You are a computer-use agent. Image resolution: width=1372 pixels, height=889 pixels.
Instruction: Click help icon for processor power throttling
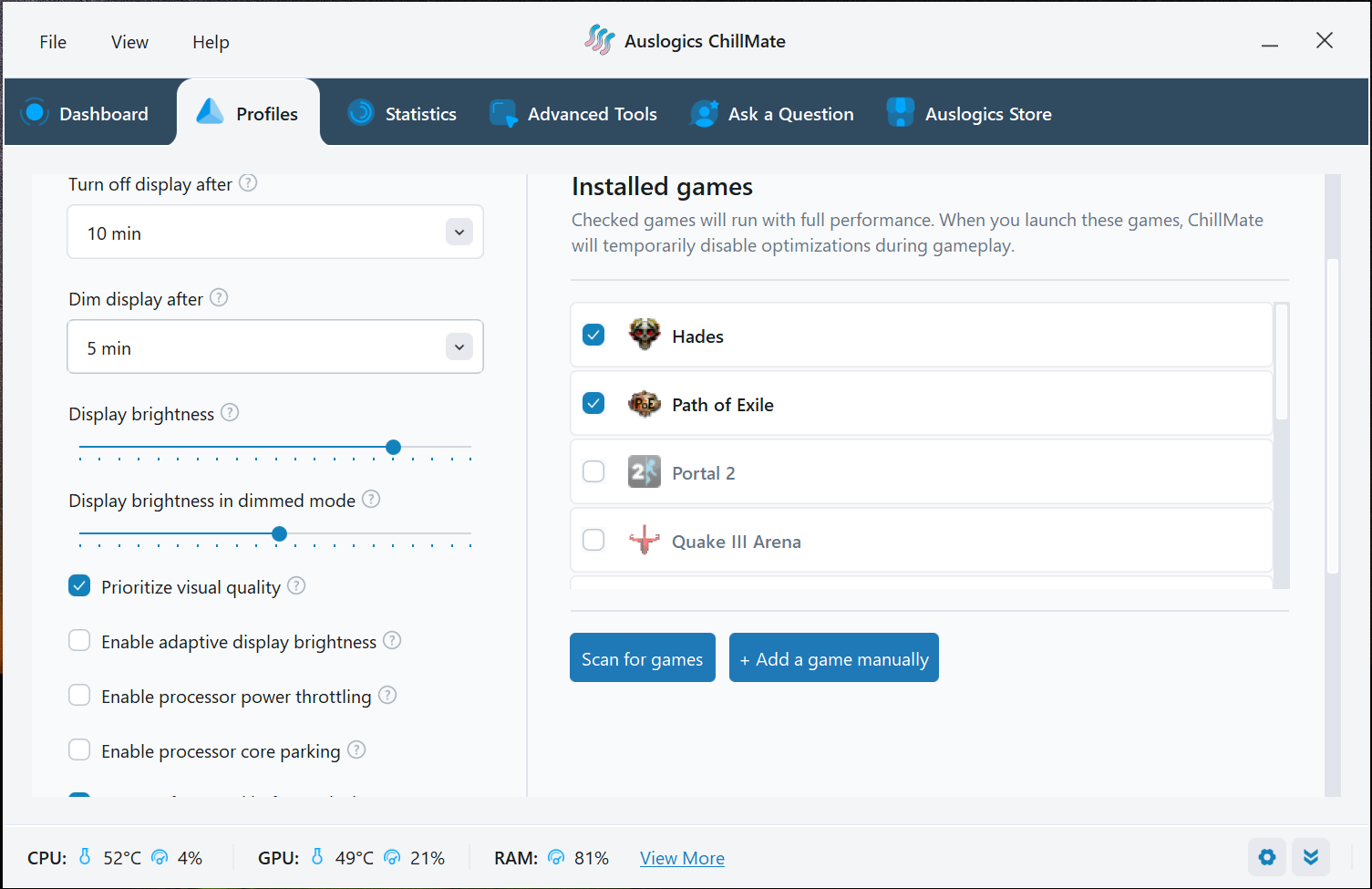(x=387, y=696)
